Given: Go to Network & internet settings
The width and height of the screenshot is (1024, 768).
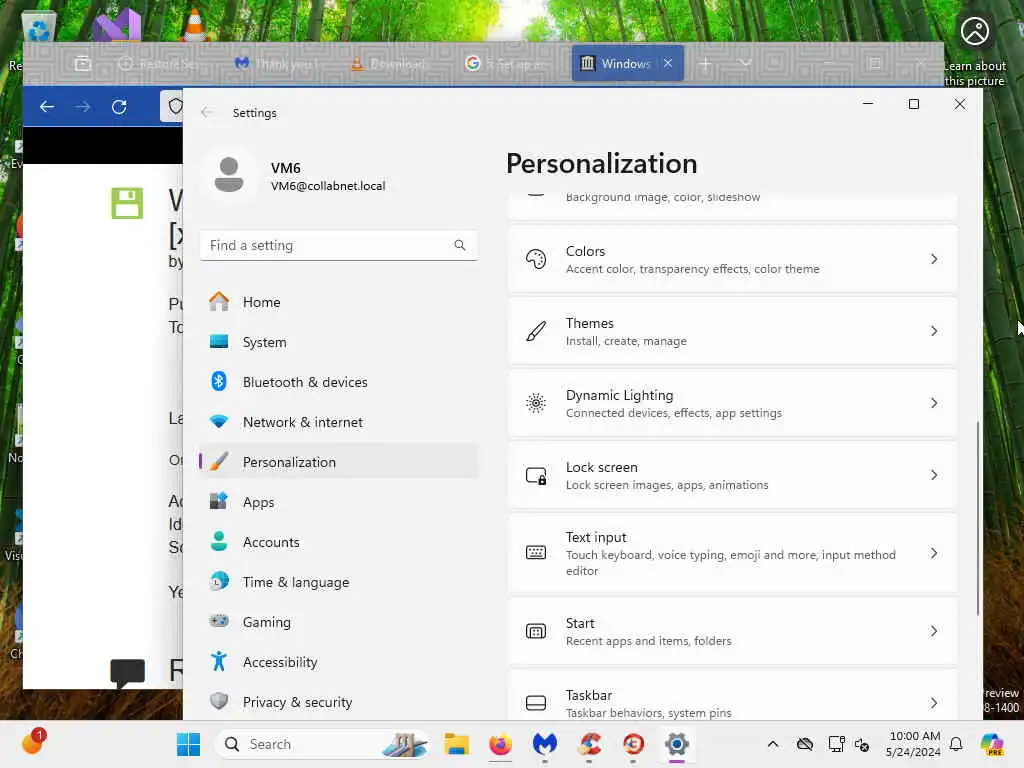Looking at the screenshot, I should [x=338, y=422].
